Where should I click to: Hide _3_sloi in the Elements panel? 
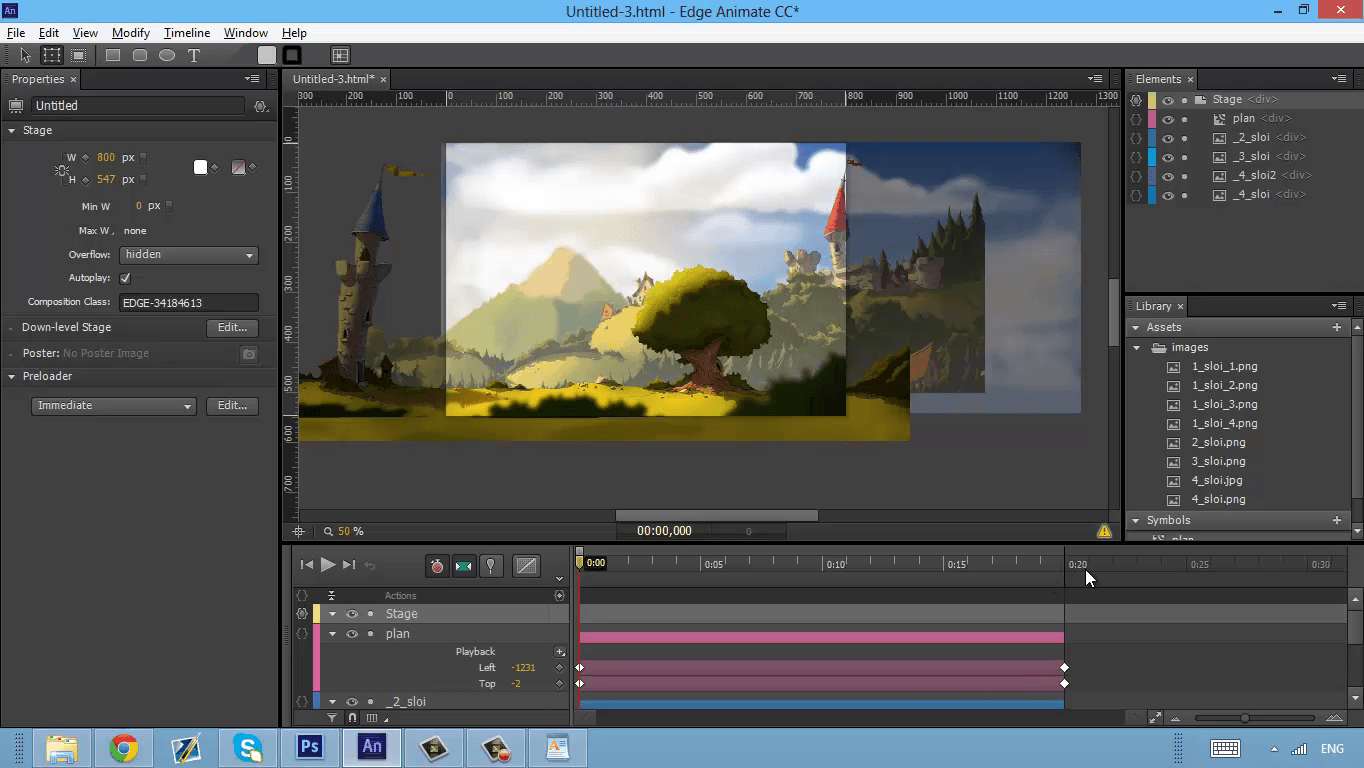[1168, 157]
